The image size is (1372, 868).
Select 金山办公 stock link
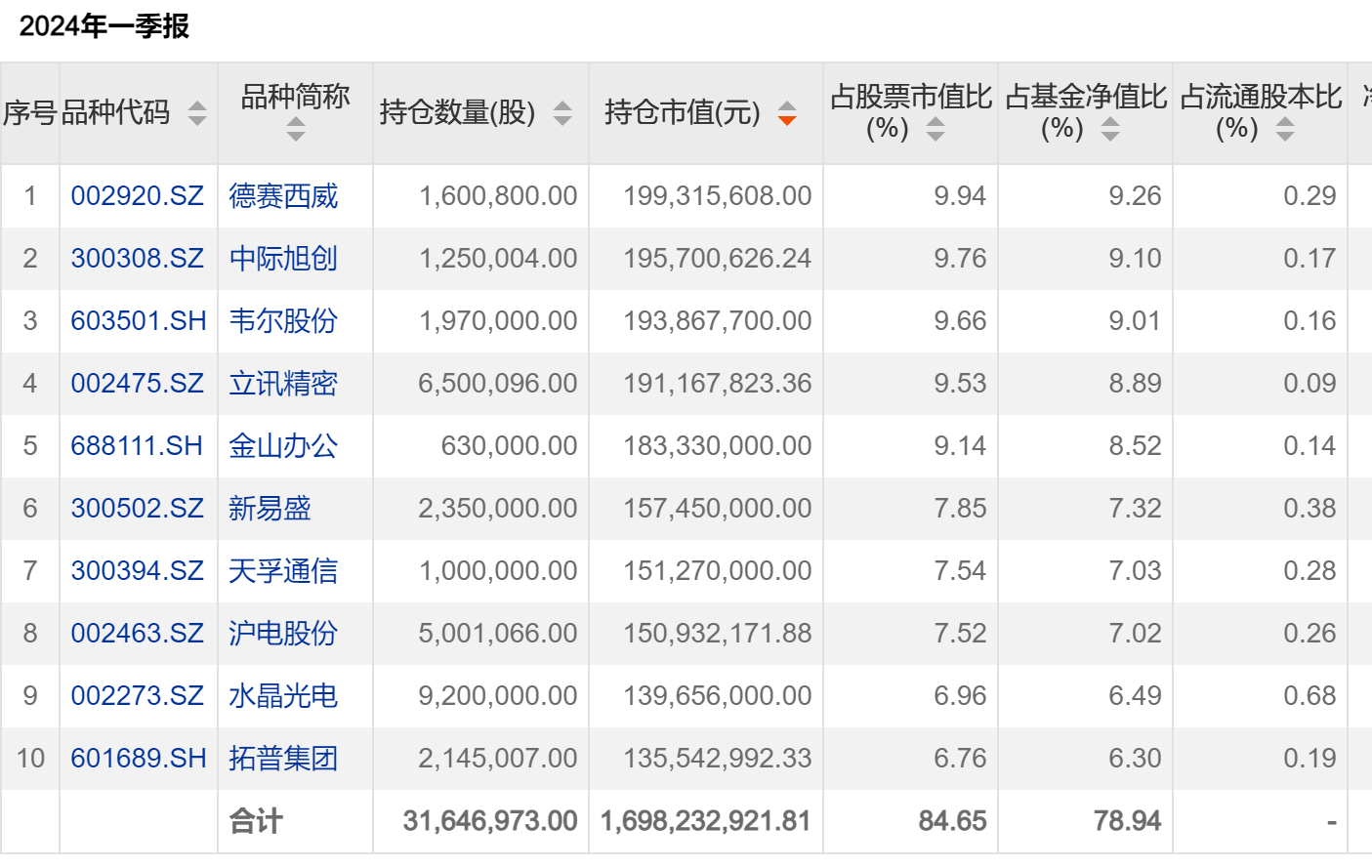pyautogui.click(x=283, y=446)
